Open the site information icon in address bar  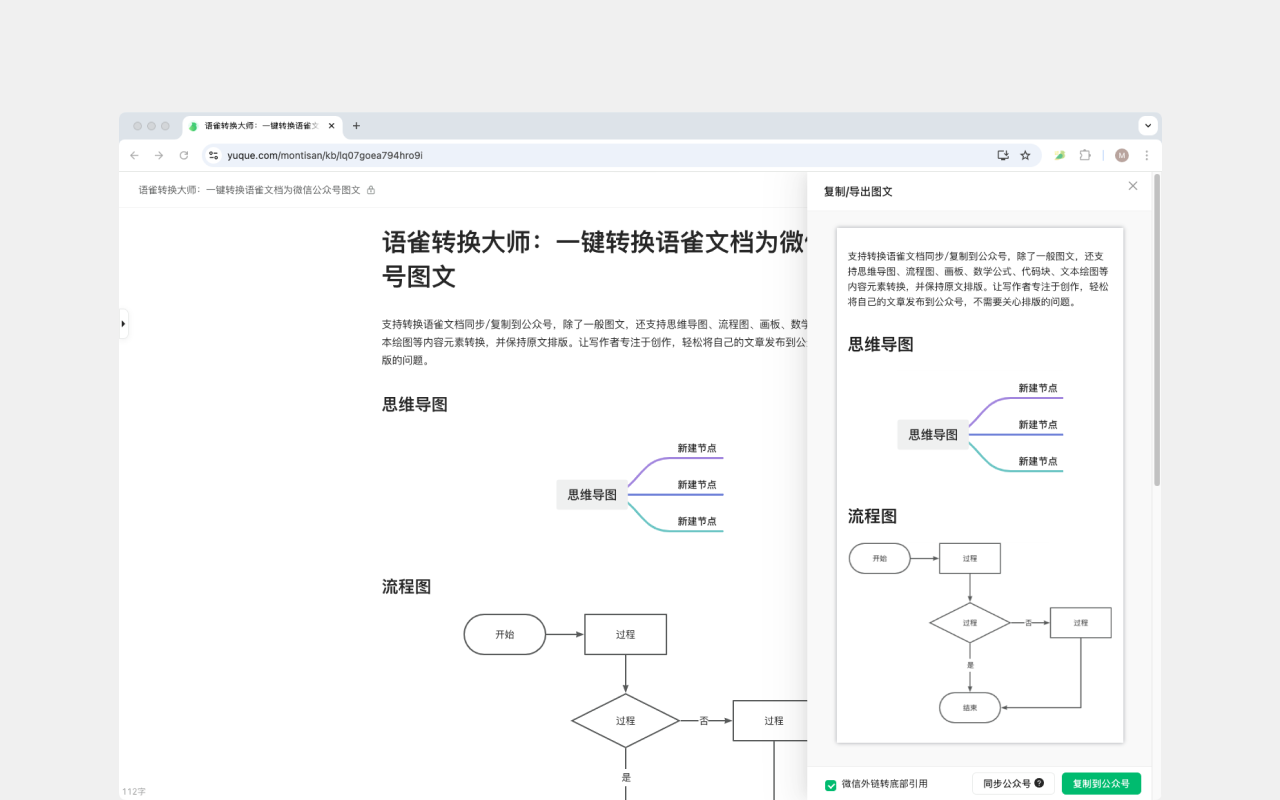(213, 155)
